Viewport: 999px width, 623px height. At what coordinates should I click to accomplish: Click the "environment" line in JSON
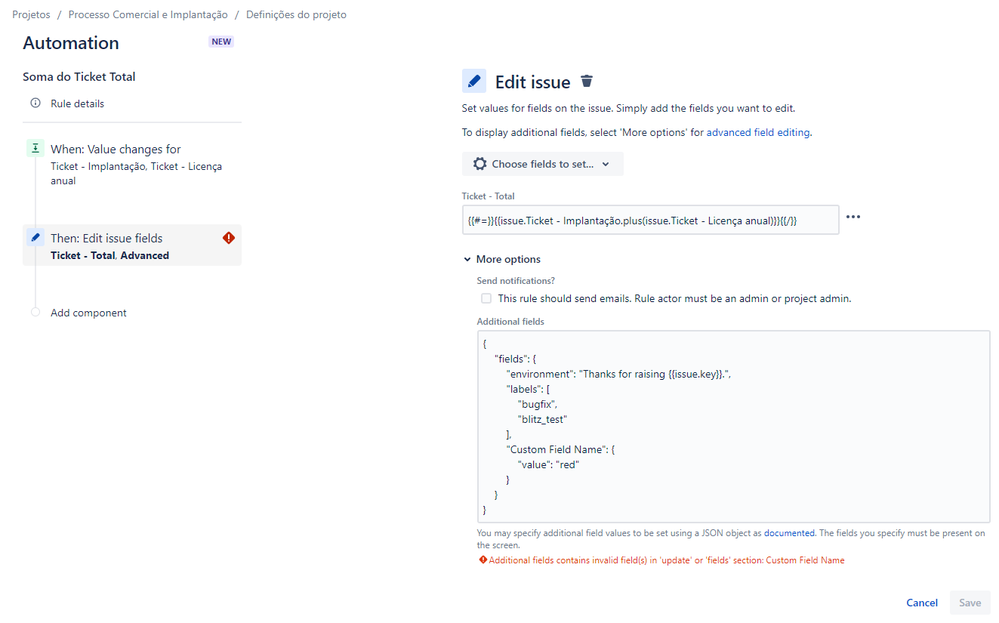618,374
